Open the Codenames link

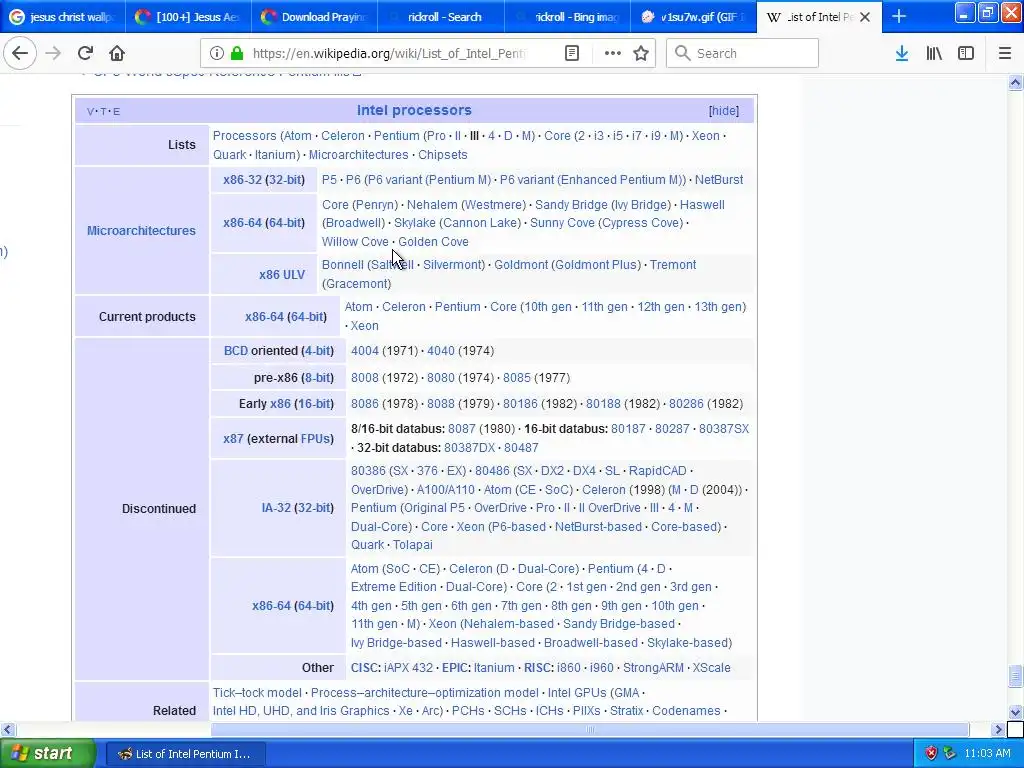(x=686, y=711)
